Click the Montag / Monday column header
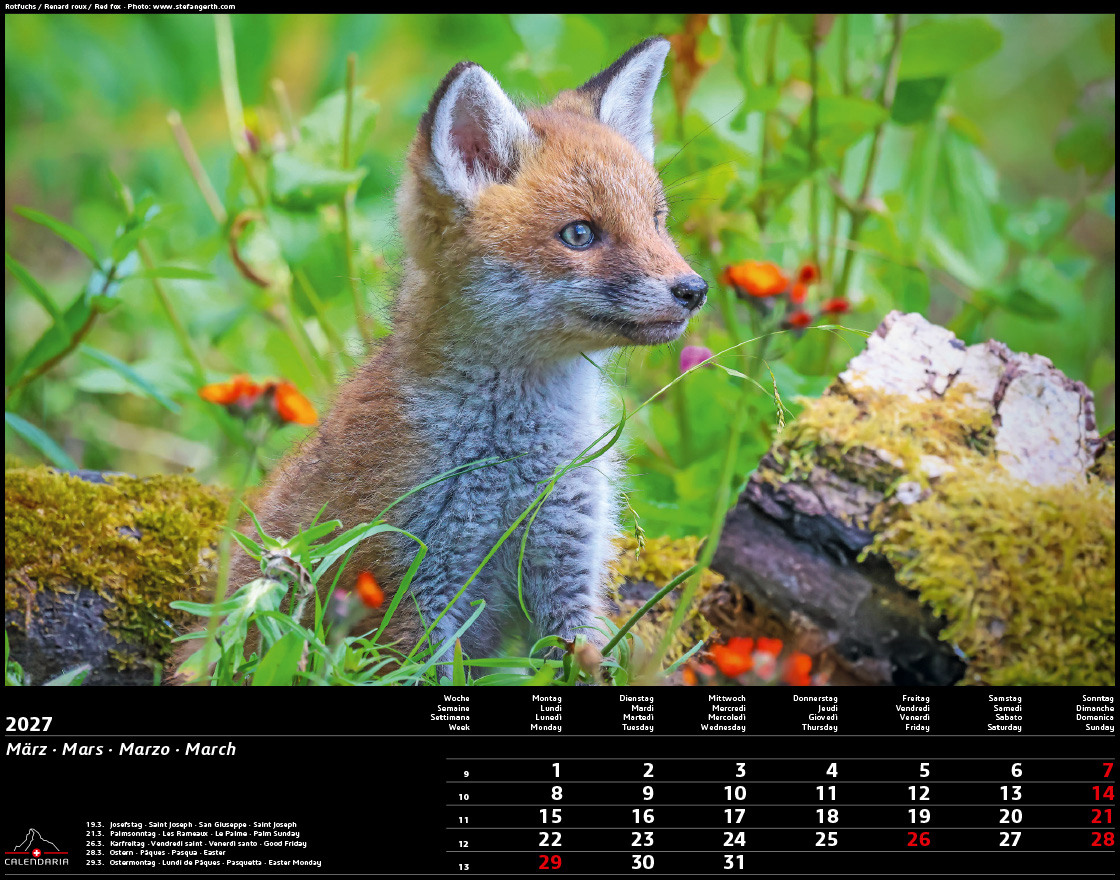 pos(546,713)
